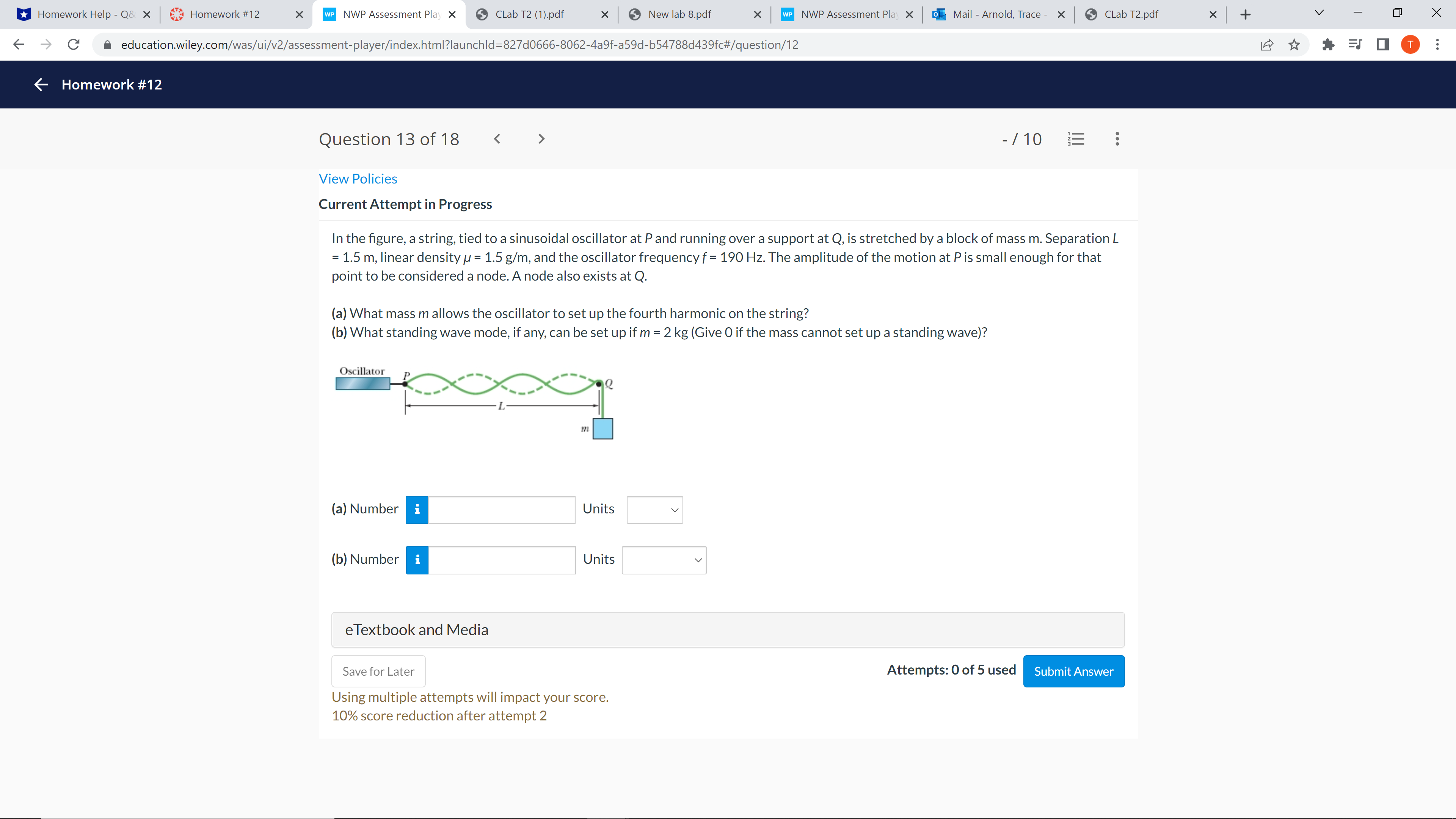Image resolution: width=1456 pixels, height=819 pixels.
Task: Bookmark this page with the star icon
Action: click(x=1294, y=45)
